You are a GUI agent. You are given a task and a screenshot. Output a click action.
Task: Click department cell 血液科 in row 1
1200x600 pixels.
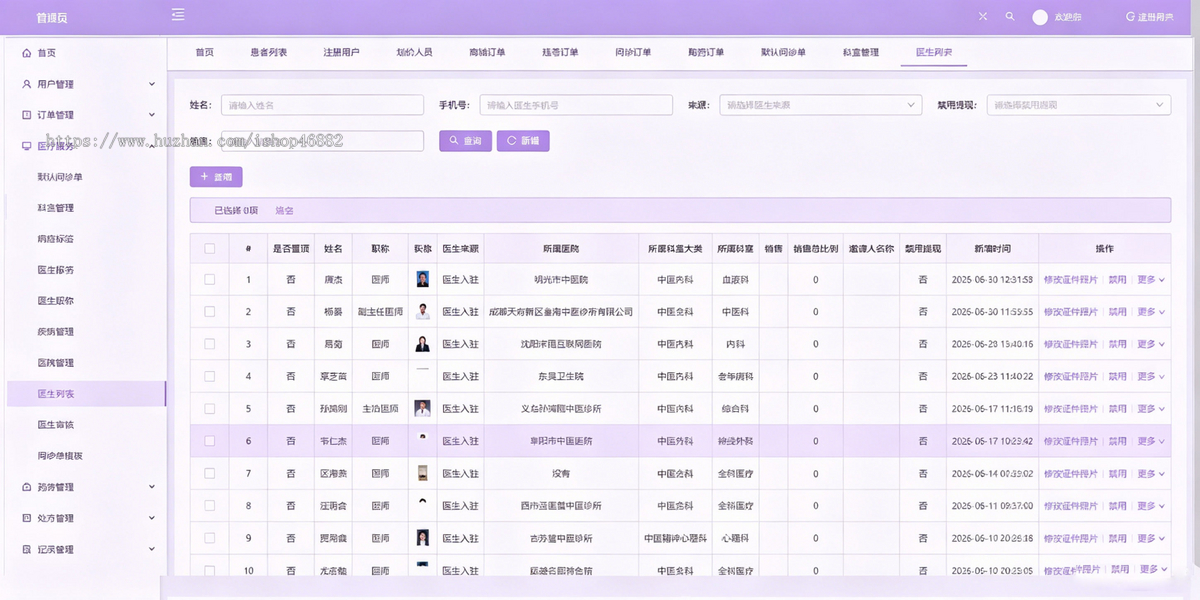[x=735, y=280]
